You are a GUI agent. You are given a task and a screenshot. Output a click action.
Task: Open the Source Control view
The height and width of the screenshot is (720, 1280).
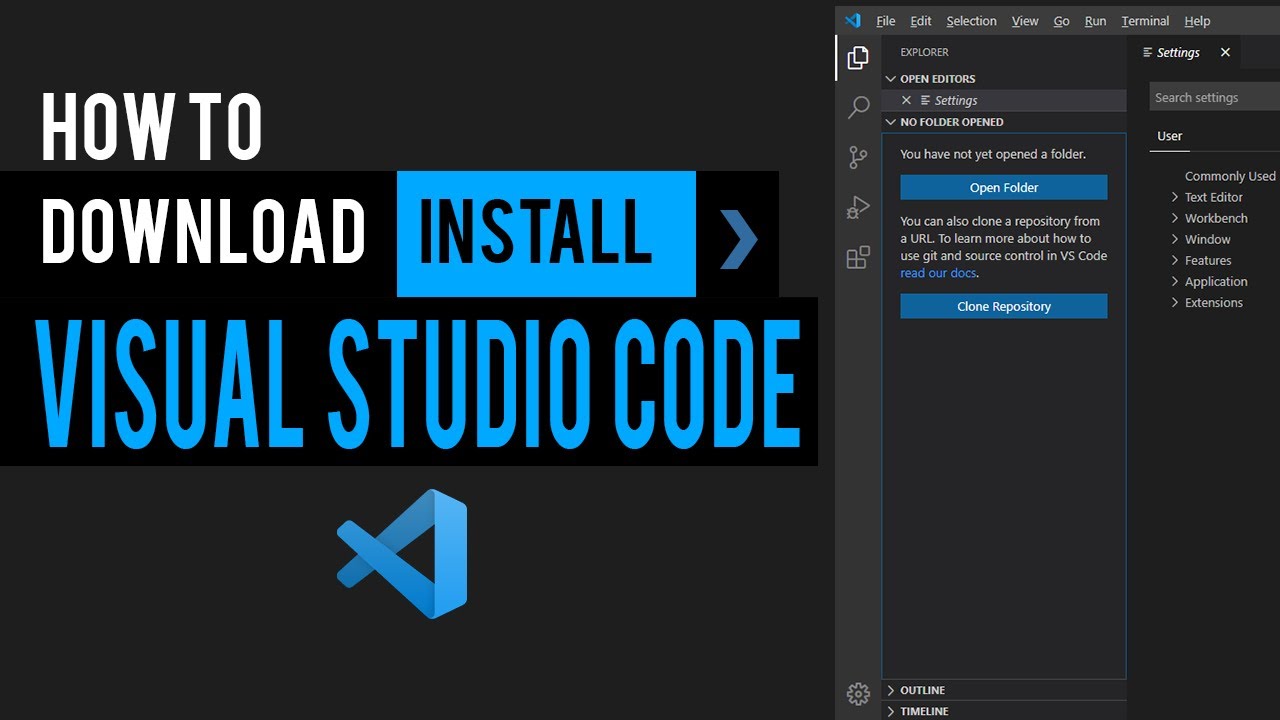(858, 157)
